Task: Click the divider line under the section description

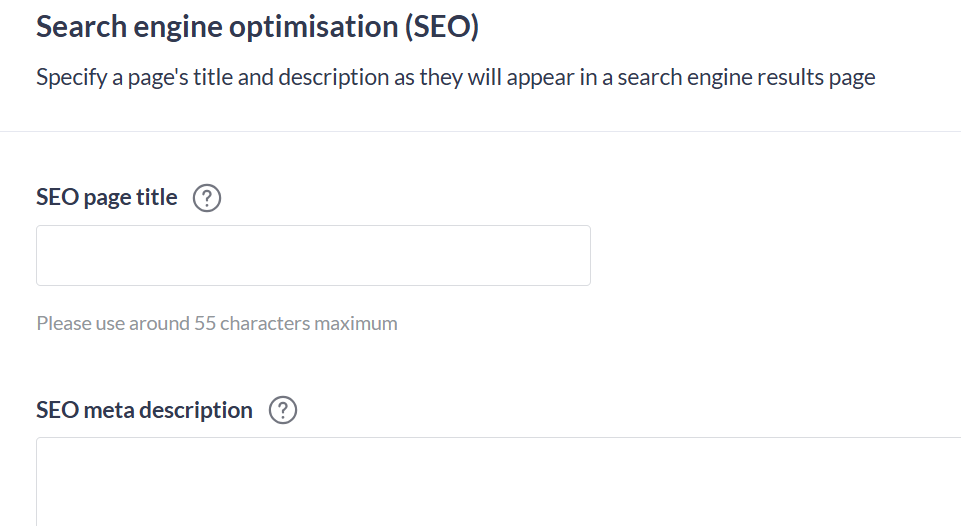Action: tap(480, 131)
